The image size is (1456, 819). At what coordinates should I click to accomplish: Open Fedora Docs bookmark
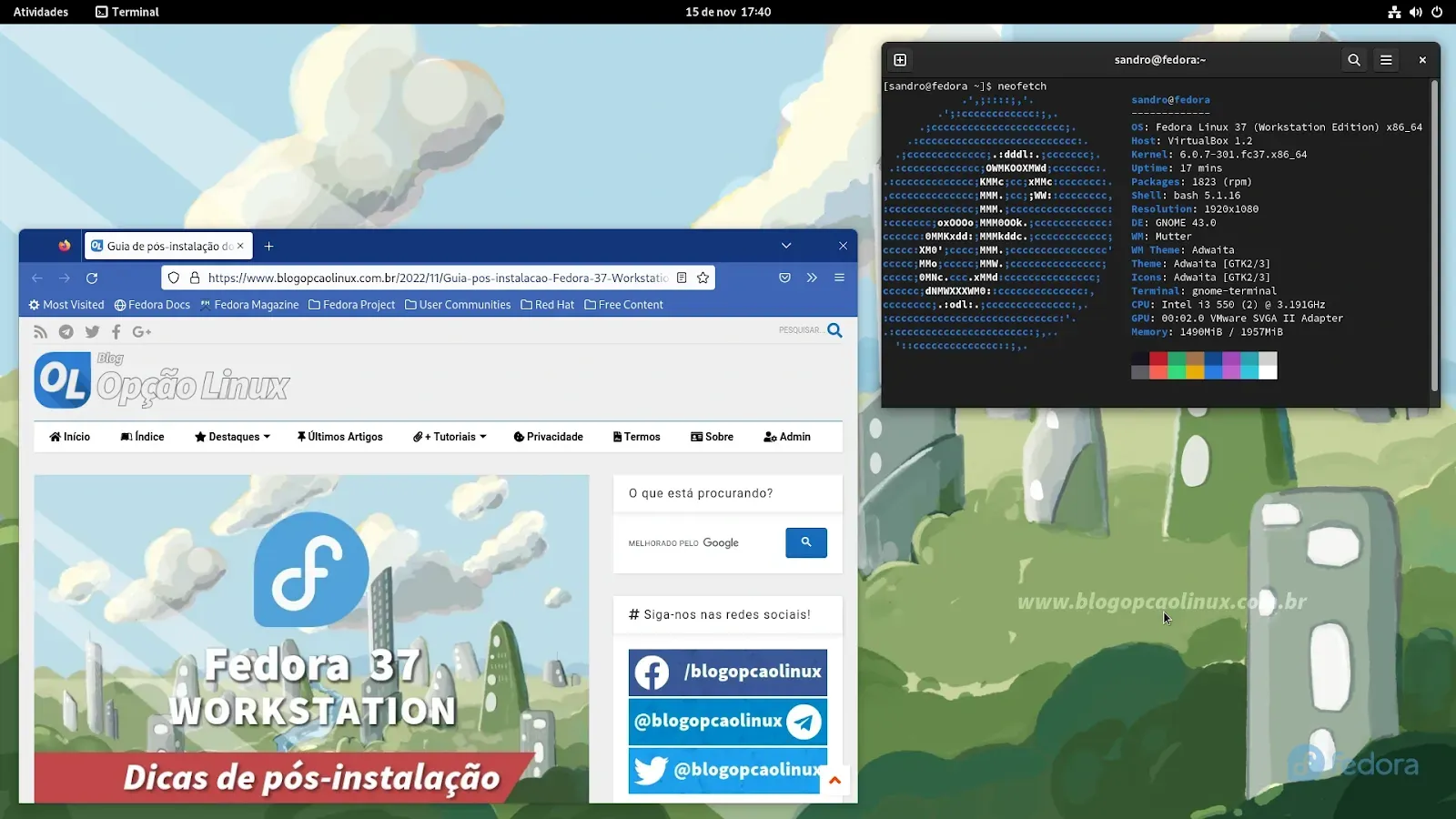click(152, 305)
